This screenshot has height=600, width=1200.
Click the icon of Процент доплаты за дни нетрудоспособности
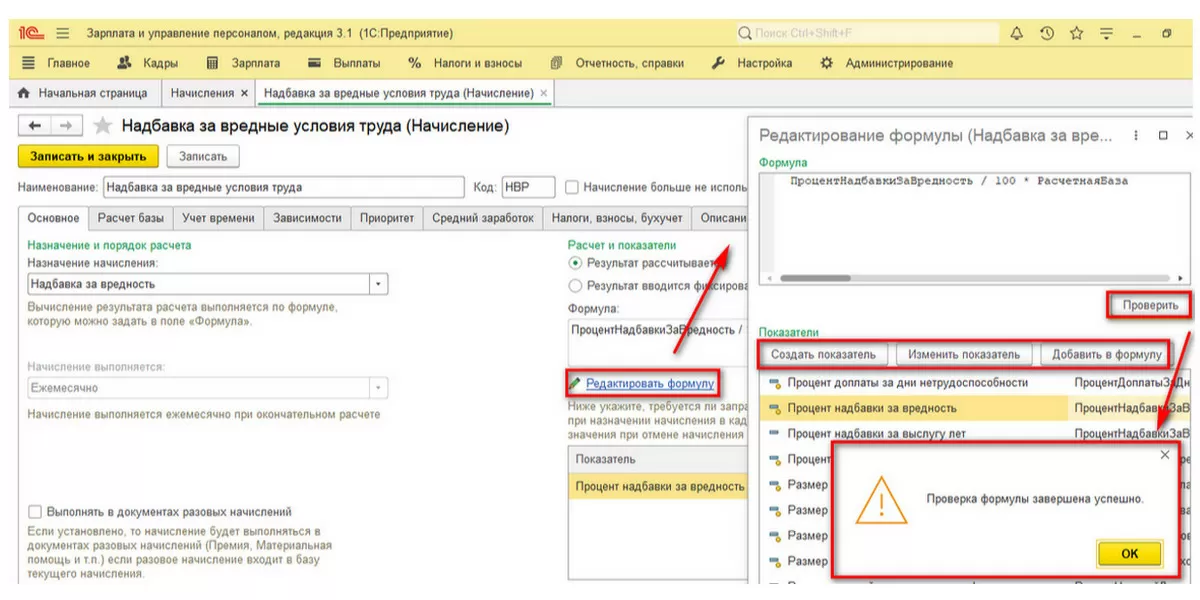coord(773,383)
